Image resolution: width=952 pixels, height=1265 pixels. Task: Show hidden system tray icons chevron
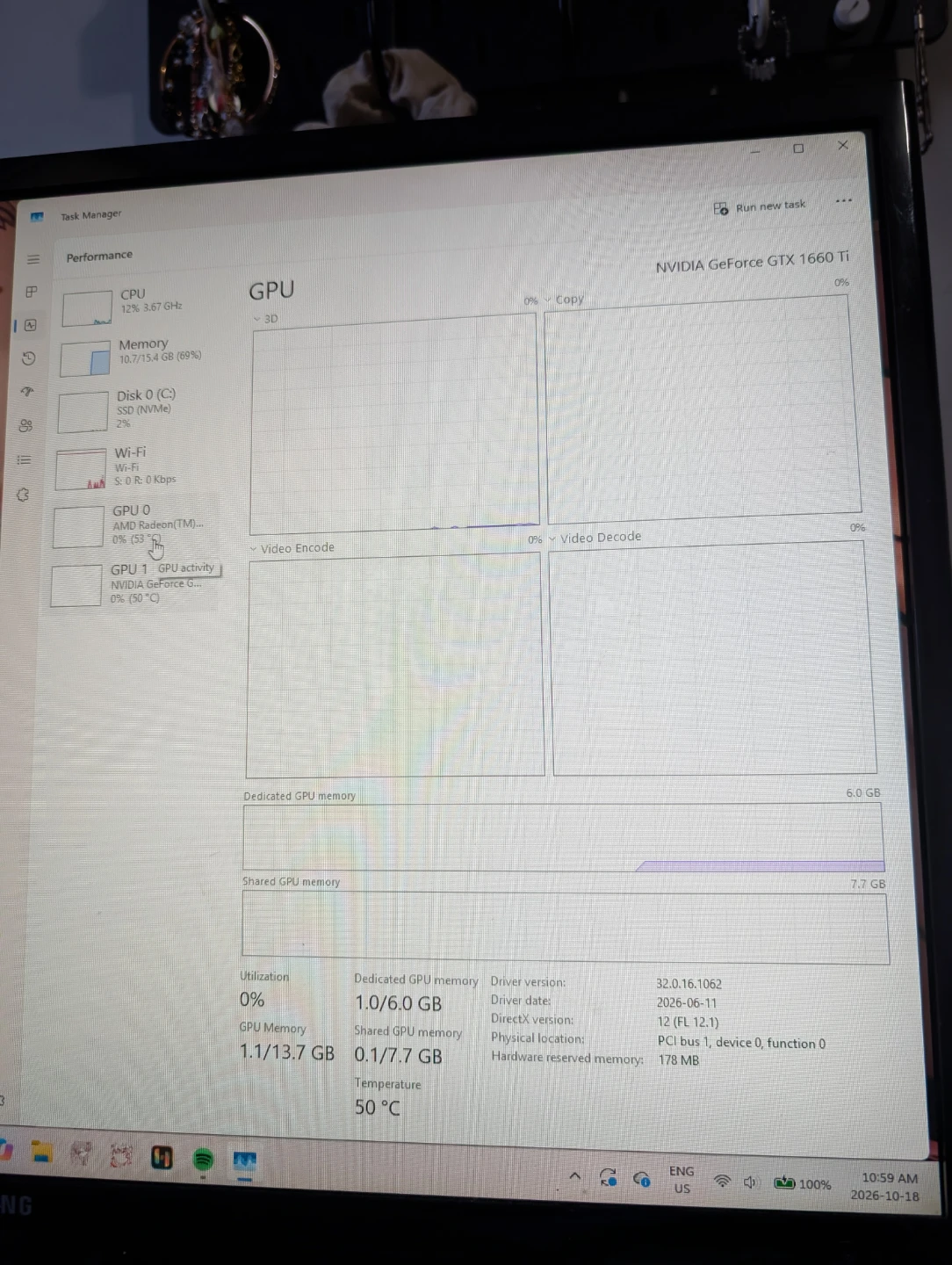pos(575,1175)
